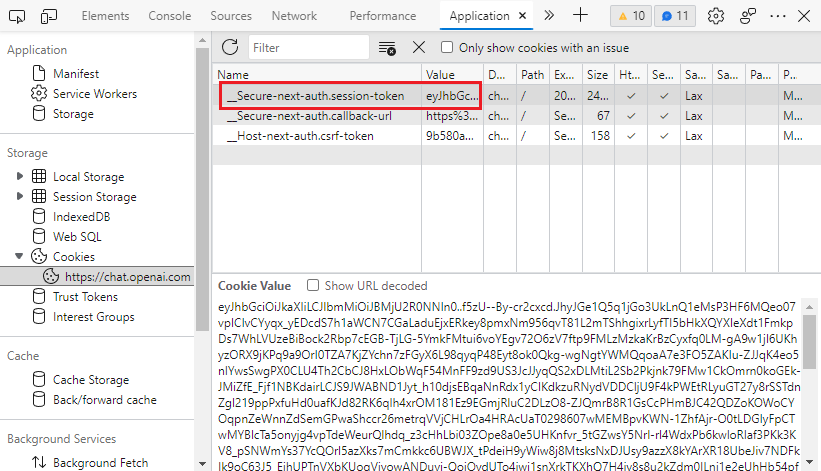821x471 pixels.
Task: Expand the Local Storage tree node
Action: coord(19,177)
